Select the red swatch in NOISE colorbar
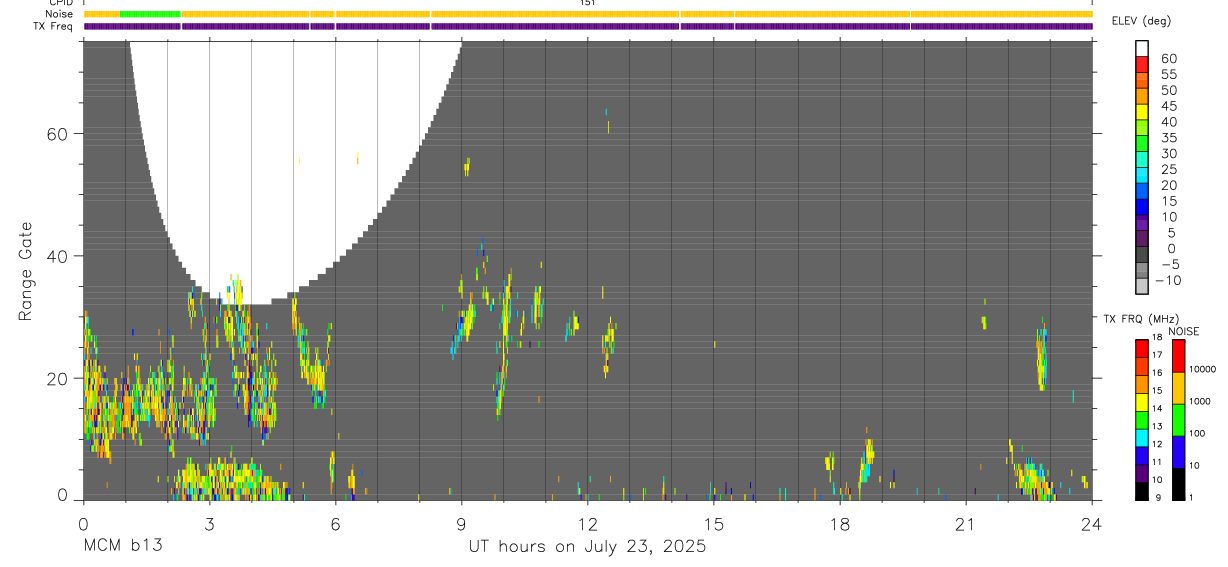This screenshot has height=567, width=1228. pos(1178,356)
